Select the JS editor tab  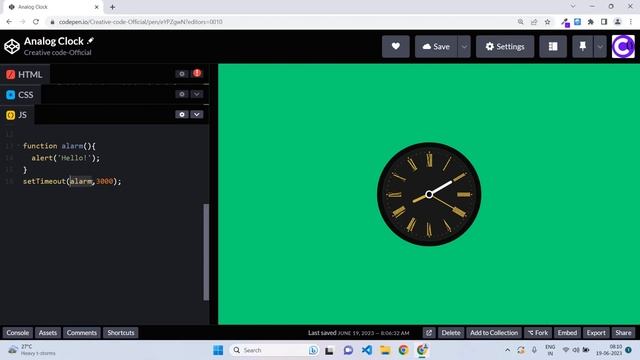point(17,115)
